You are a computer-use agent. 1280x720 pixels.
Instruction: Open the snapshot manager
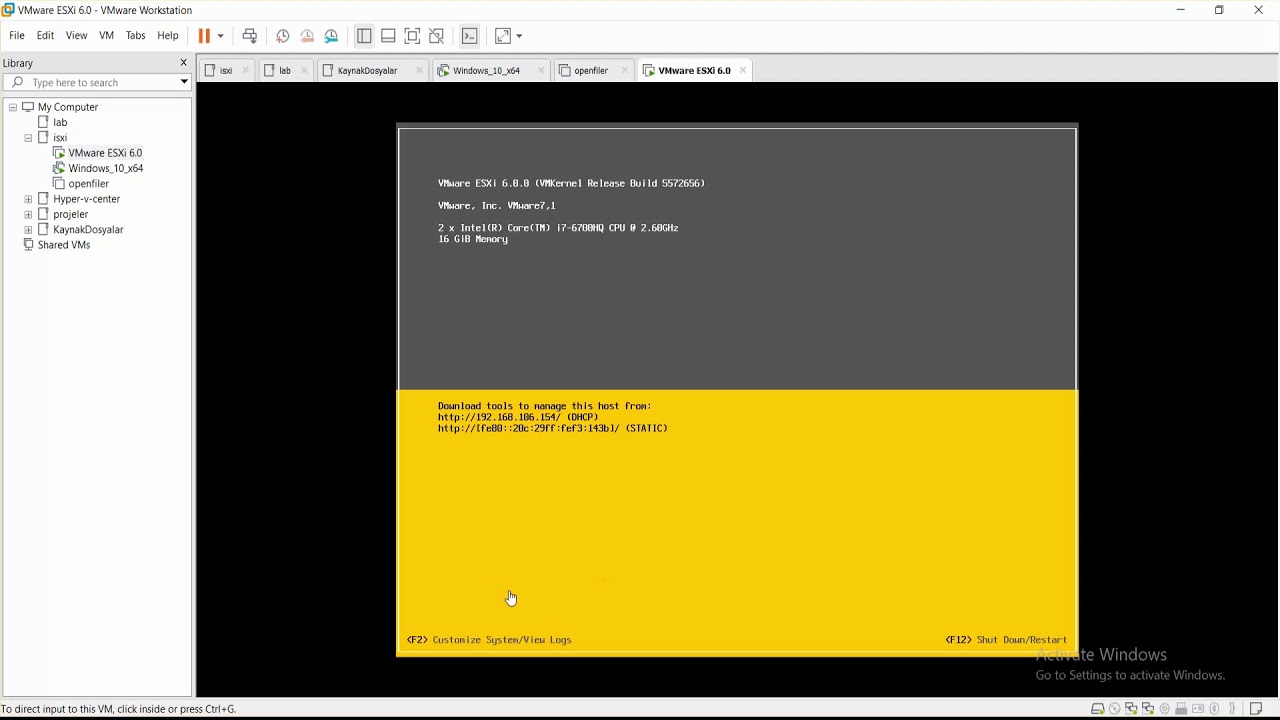(332, 36)
